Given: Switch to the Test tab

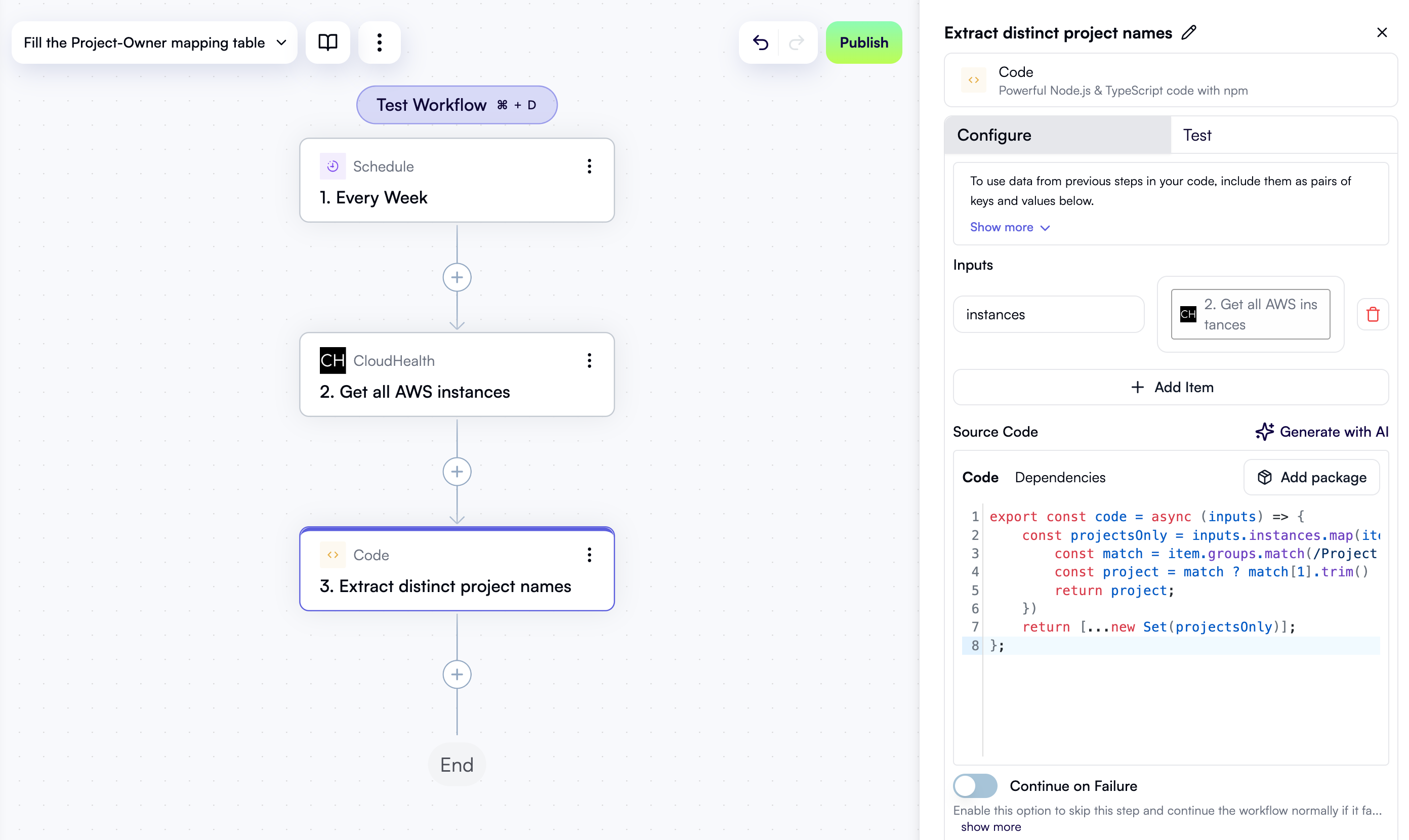Looking at the screenshot, I should coord(1197,135).
